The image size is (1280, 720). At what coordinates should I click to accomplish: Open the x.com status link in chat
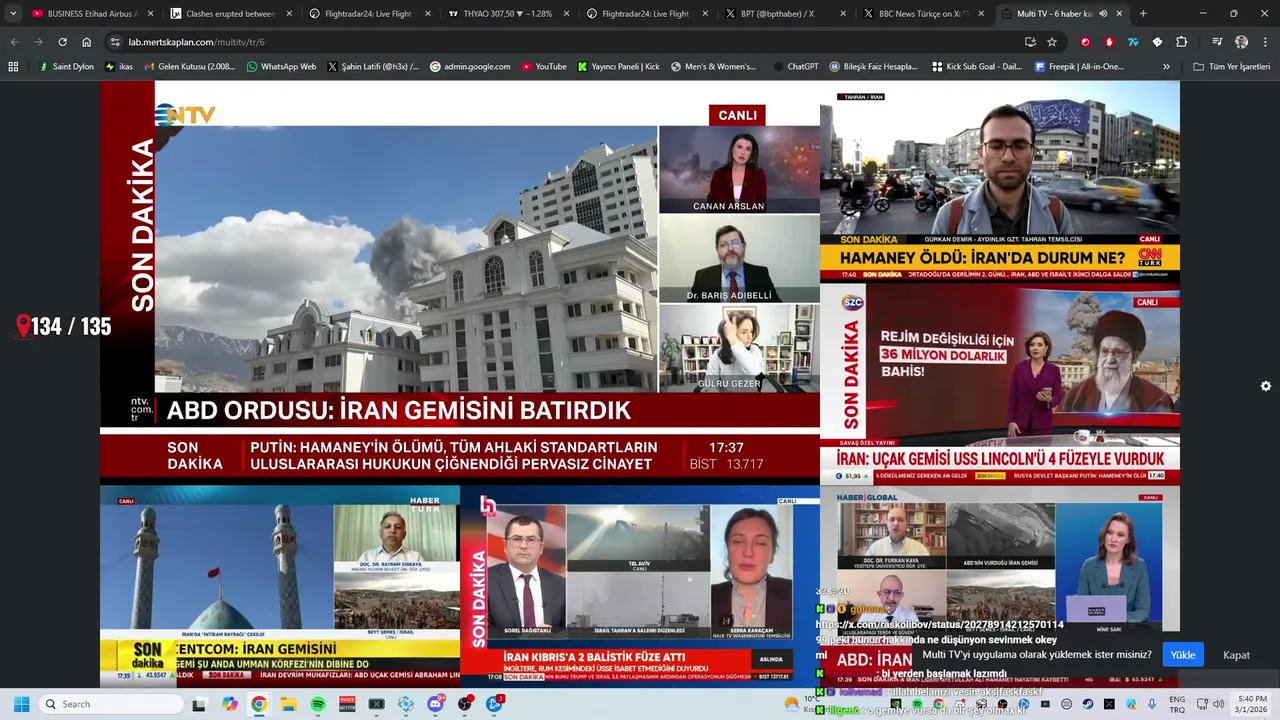click(940, 625)
